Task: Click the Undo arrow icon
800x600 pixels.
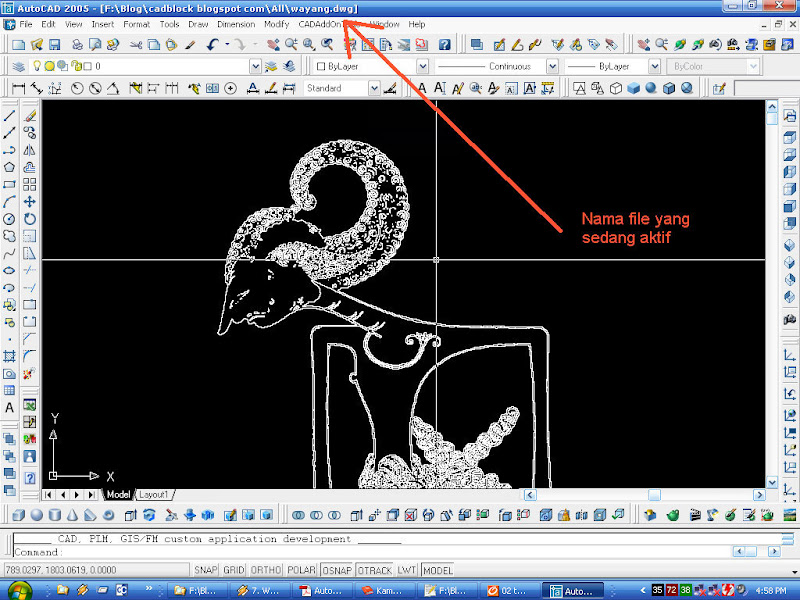Action: click(x=213, y=45)
